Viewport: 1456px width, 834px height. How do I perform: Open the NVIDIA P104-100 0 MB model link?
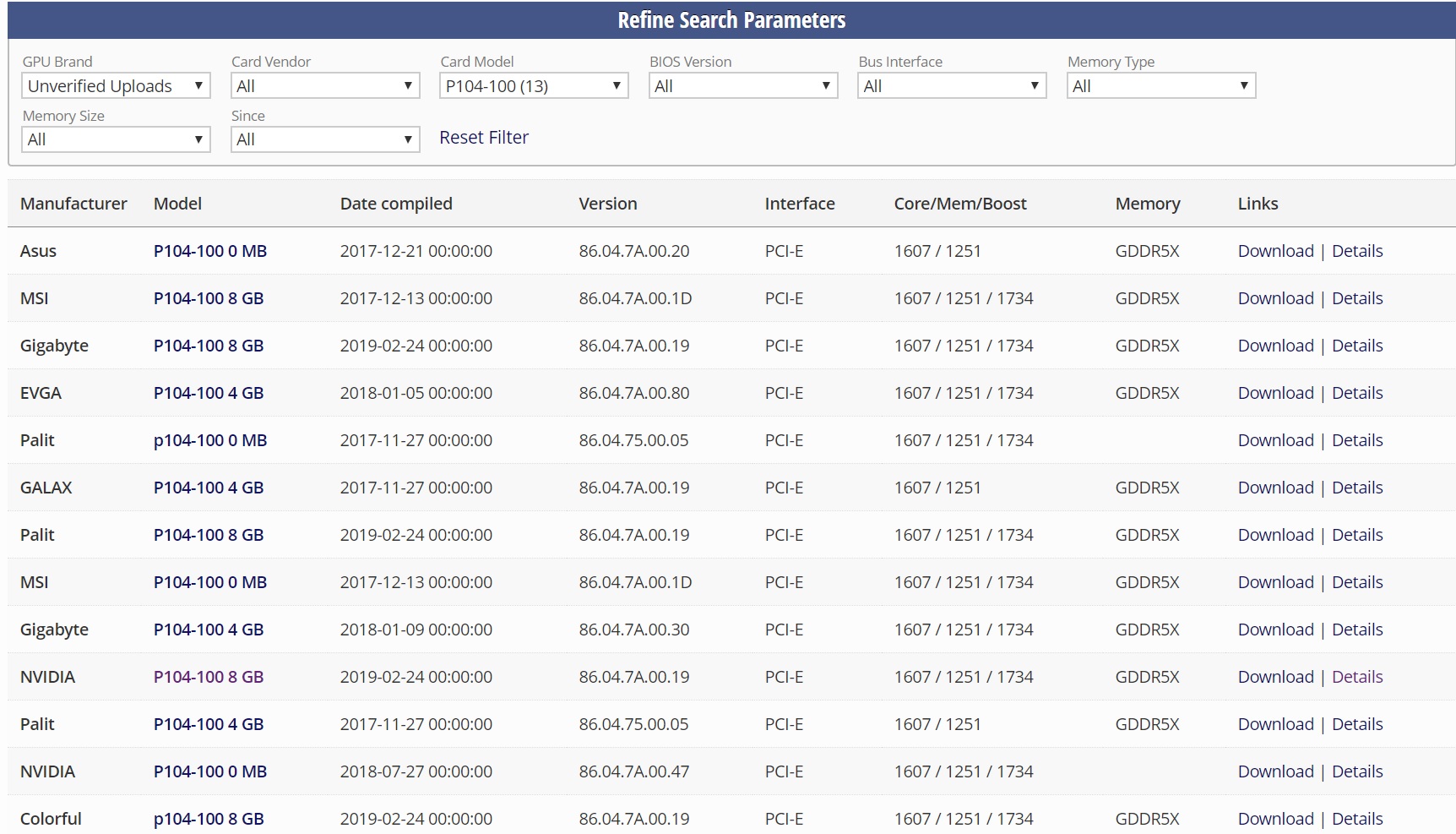coord(210,771)
